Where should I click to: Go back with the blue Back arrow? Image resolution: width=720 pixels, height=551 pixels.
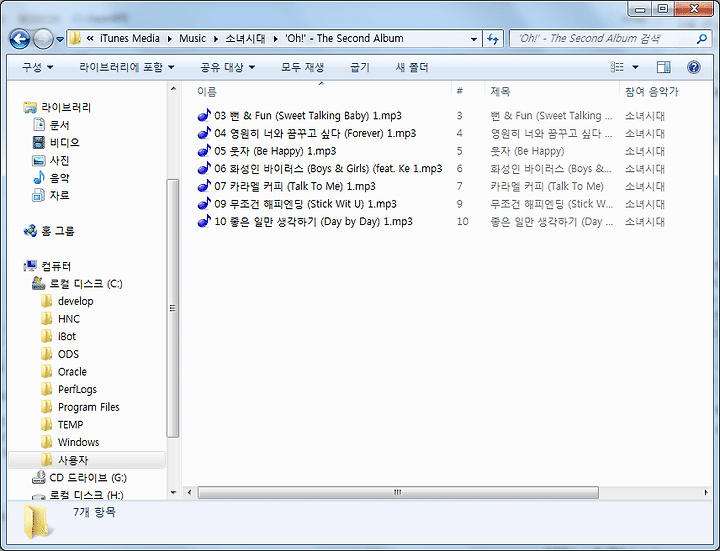point(20,39)
